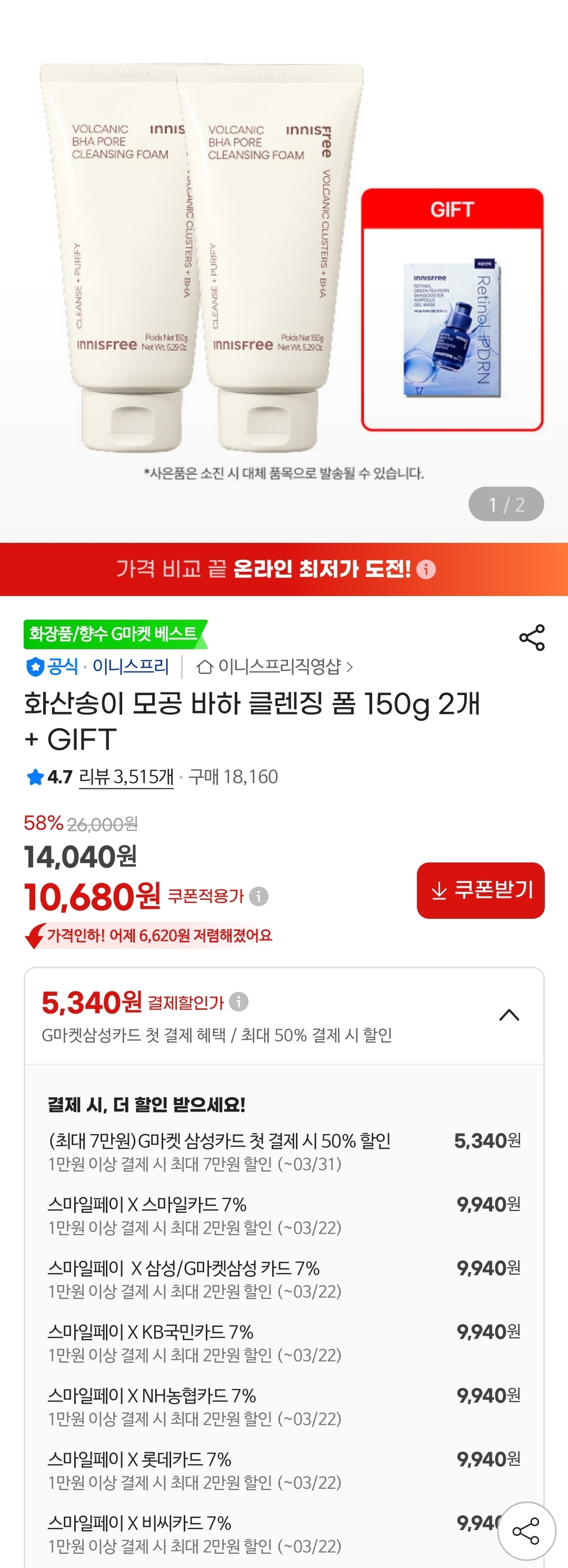Tap the 쿠폰받기 download coupon button
This screenshot has width=568, height=1568.
[480, 890]
